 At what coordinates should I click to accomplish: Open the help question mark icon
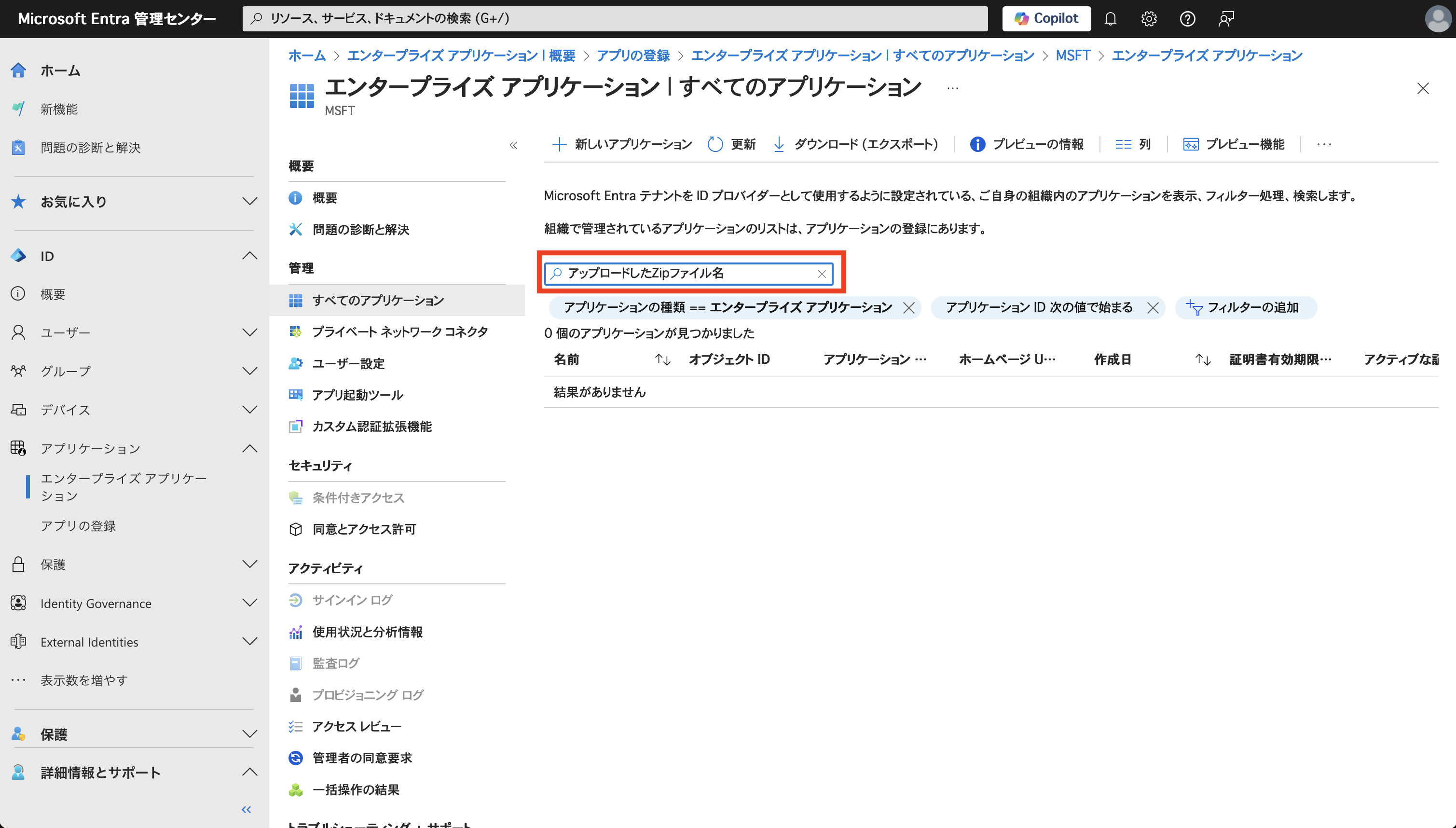point(1188,19)
